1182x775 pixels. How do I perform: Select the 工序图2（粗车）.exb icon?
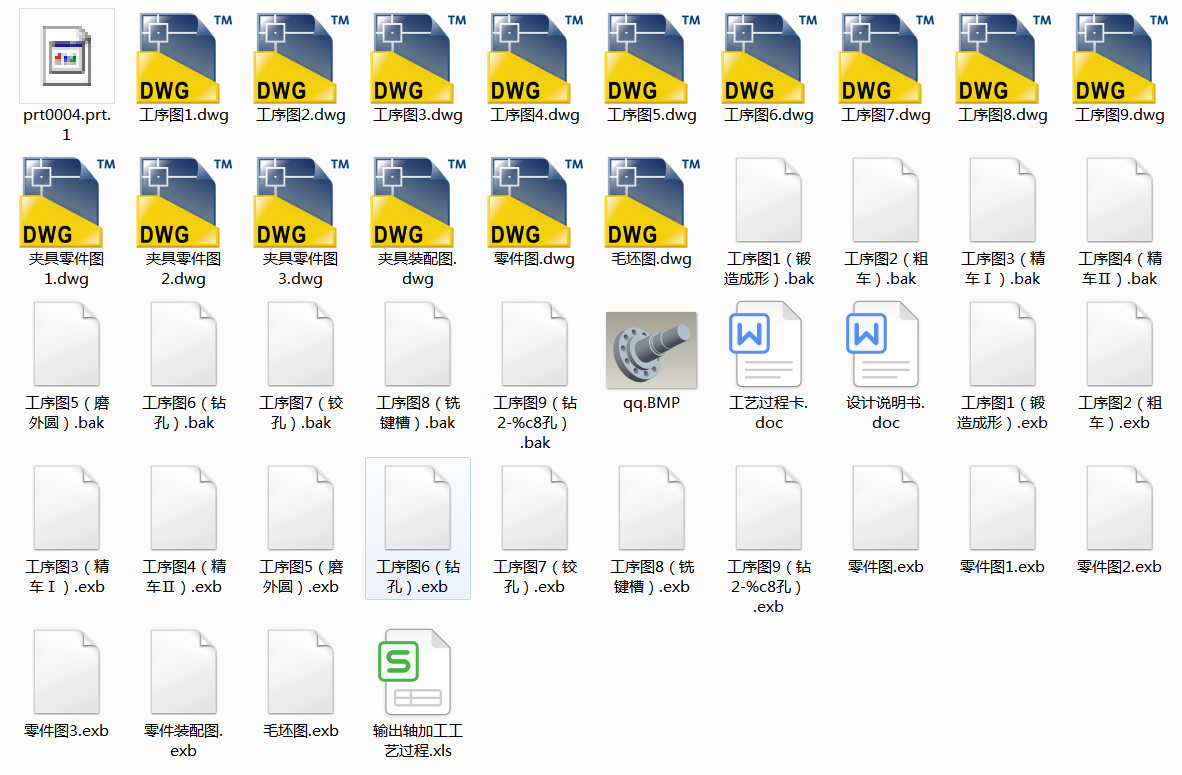[x=1119, y=344]
